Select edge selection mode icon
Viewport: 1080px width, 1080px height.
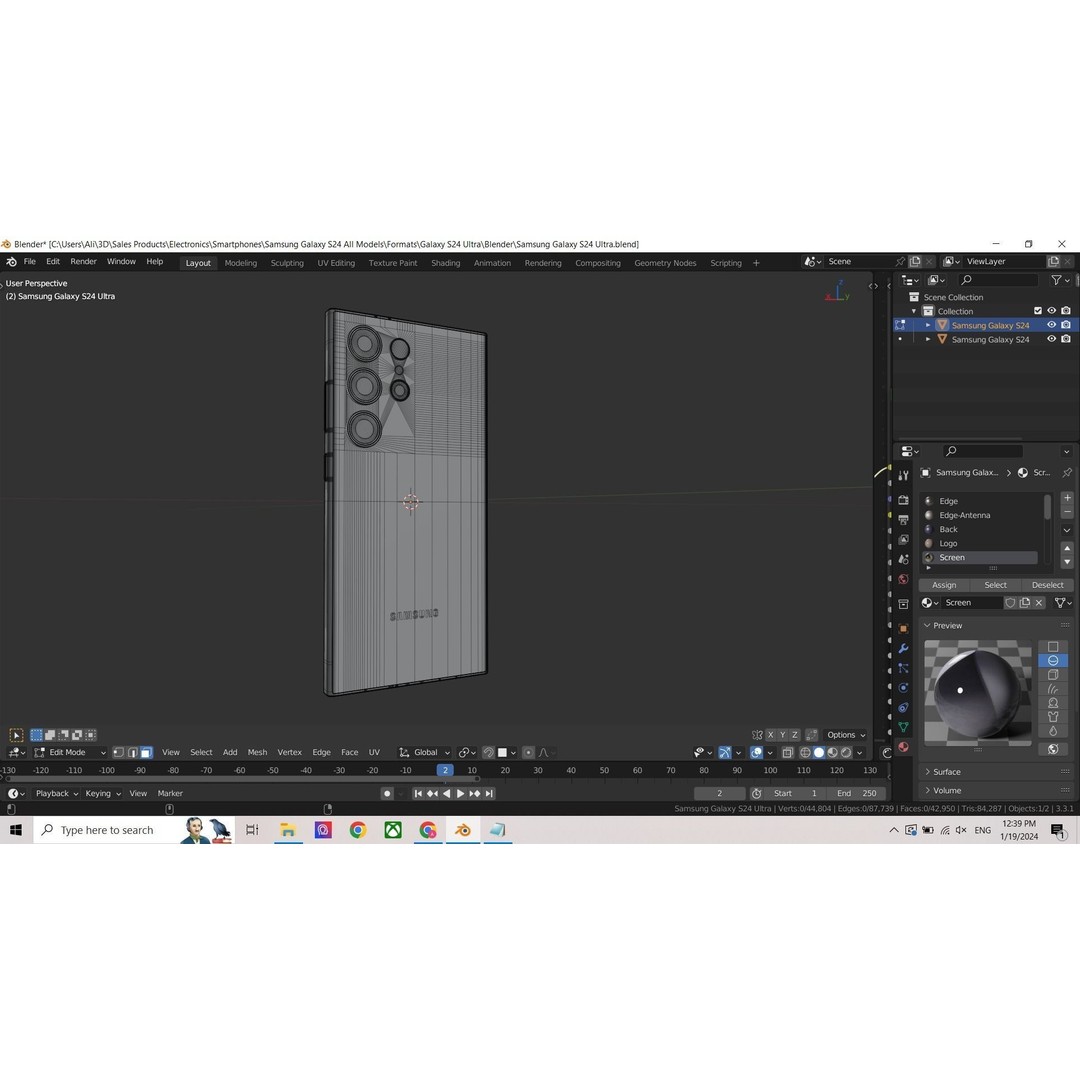click(x=132, y=752)
